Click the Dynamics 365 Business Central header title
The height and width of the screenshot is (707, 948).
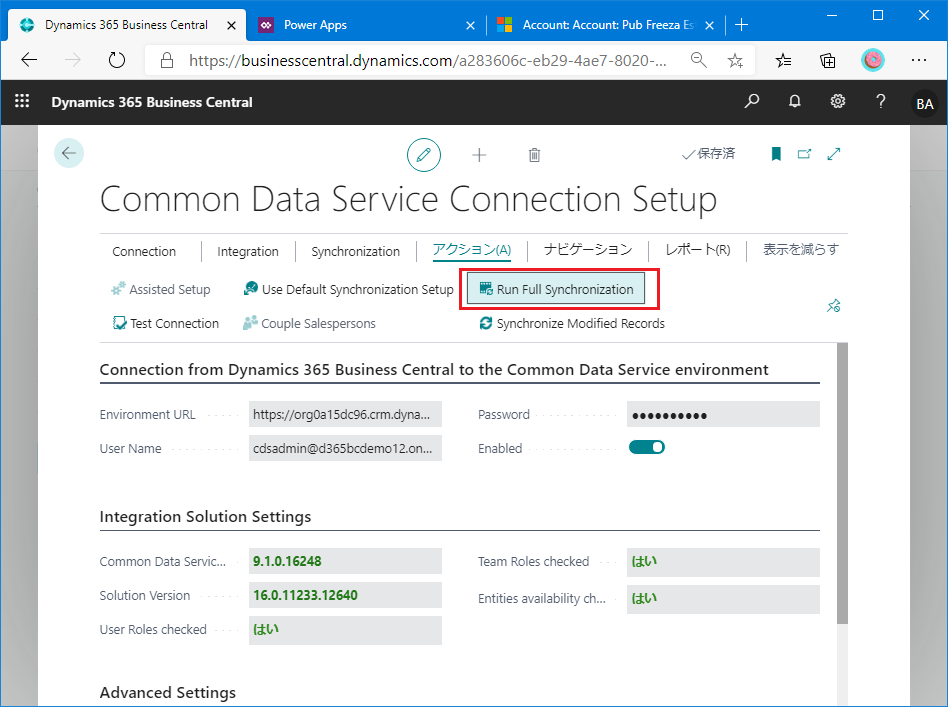pyautogui.click(x=152, y=102)
